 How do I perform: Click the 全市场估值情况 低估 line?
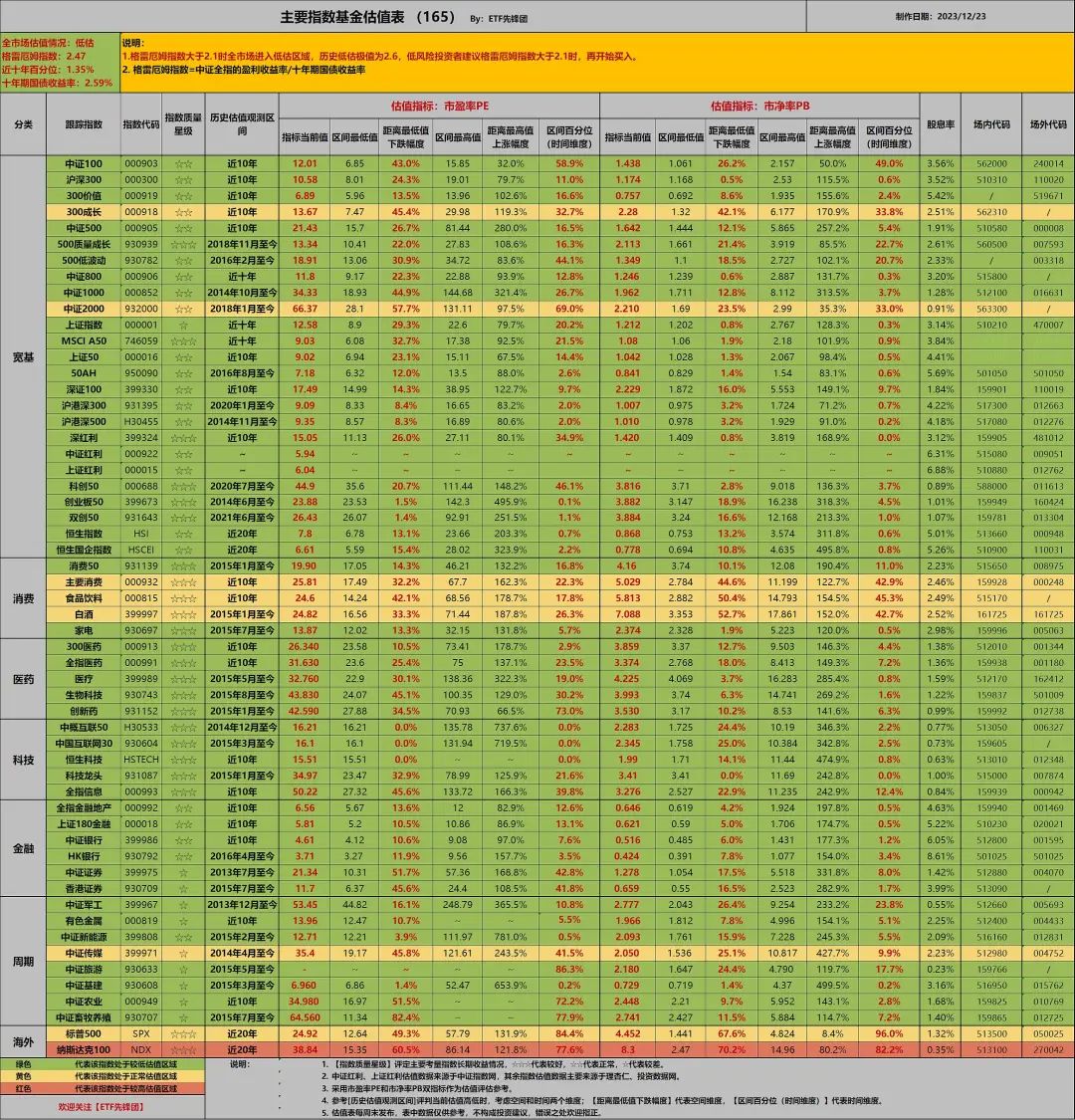tap(48, 43)
